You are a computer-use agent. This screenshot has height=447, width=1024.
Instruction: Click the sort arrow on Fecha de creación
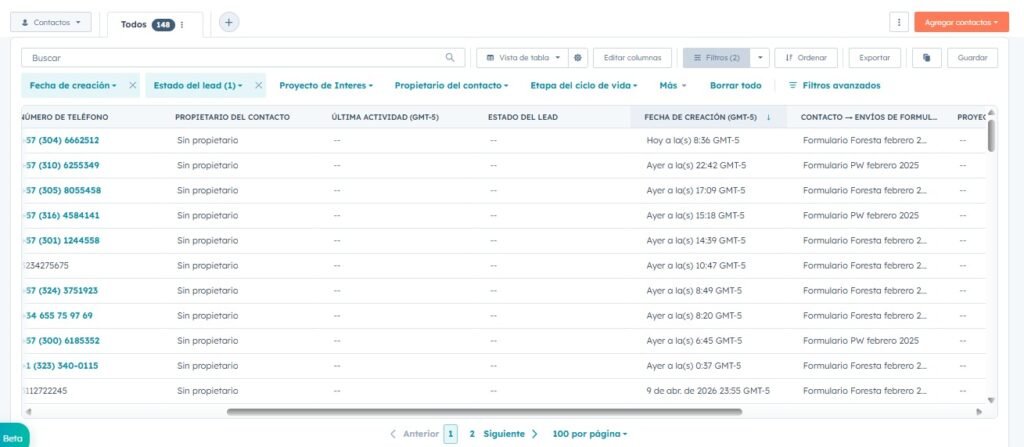(x=768, y=117)
